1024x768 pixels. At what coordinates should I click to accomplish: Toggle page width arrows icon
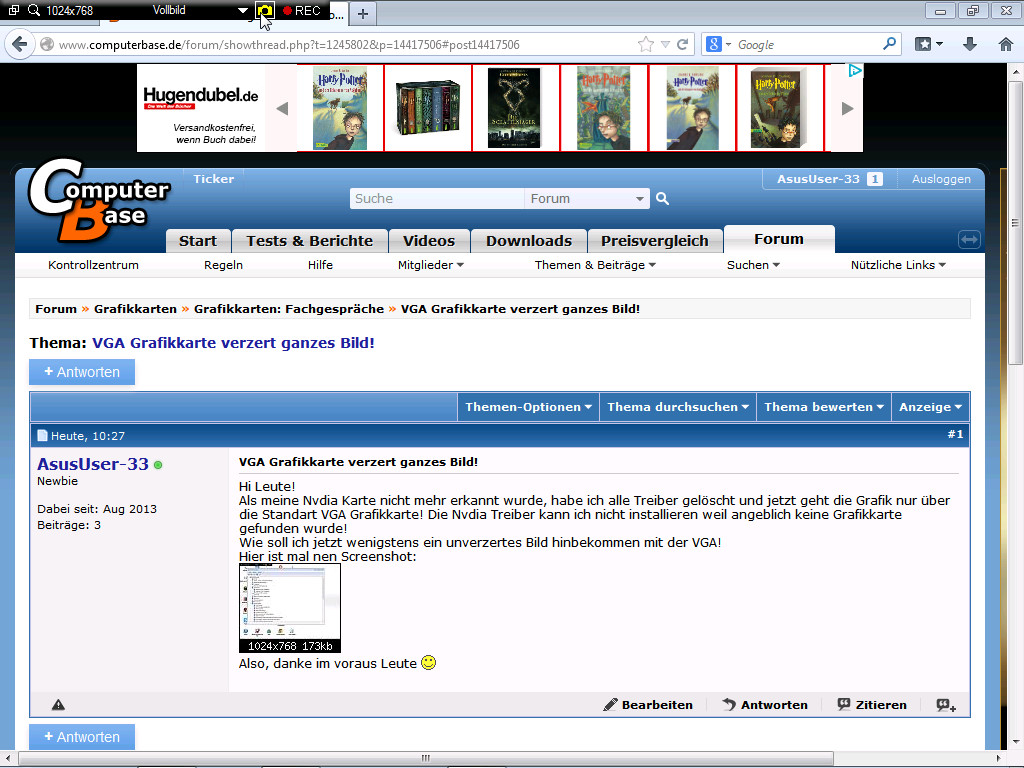pos(969,240)
